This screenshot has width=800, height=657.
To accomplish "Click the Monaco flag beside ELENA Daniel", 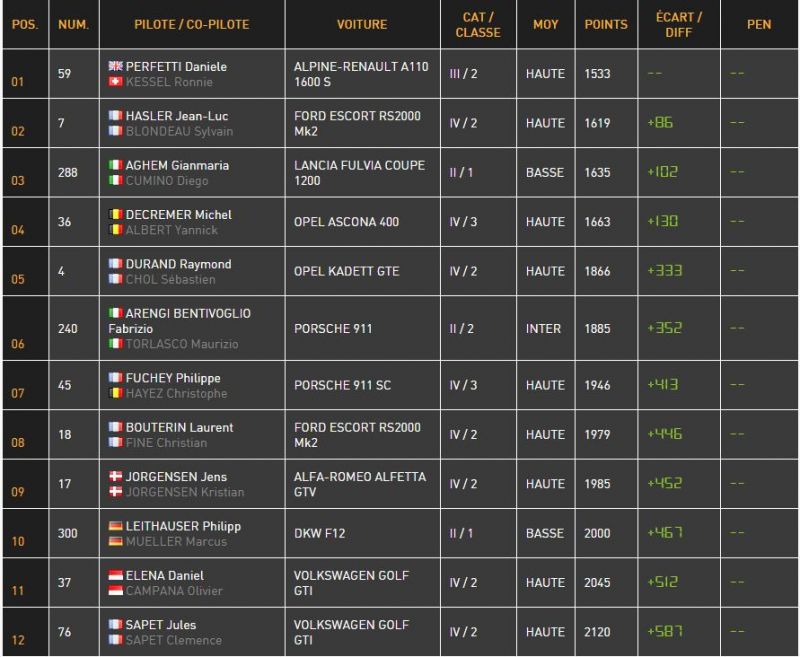I will click(115, 575).
